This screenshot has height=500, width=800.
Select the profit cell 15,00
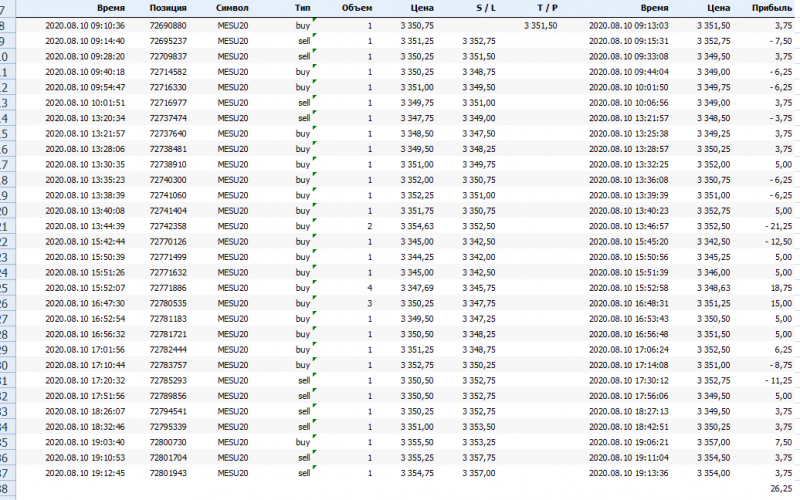[x=781, y=303]
